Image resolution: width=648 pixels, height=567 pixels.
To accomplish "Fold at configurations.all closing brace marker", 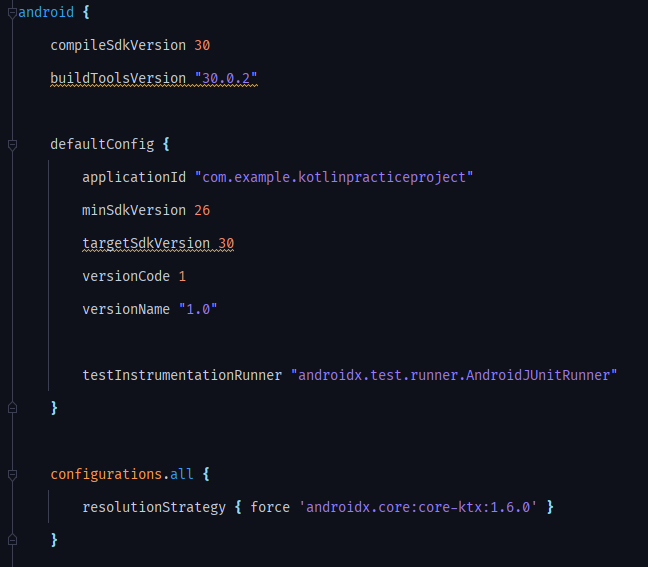I will coord(12,540).
